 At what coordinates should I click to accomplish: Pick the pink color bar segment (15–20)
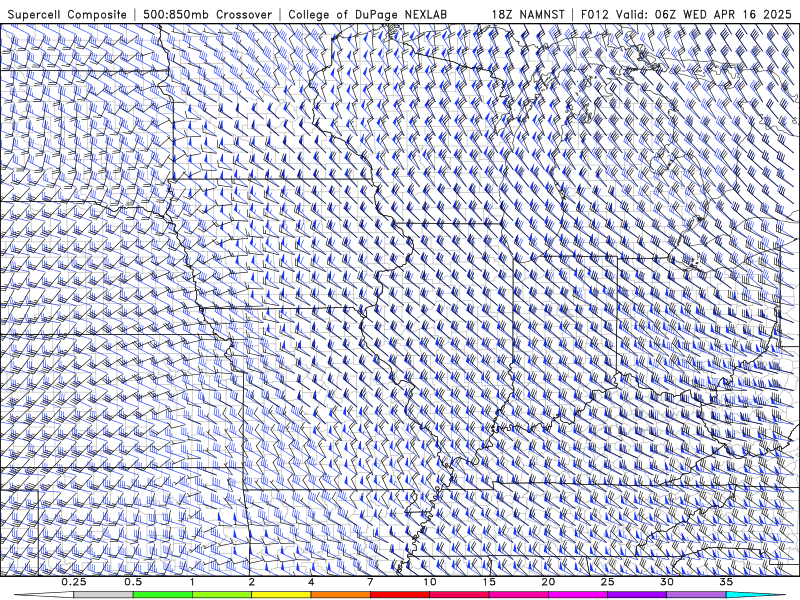pos(518,595)
